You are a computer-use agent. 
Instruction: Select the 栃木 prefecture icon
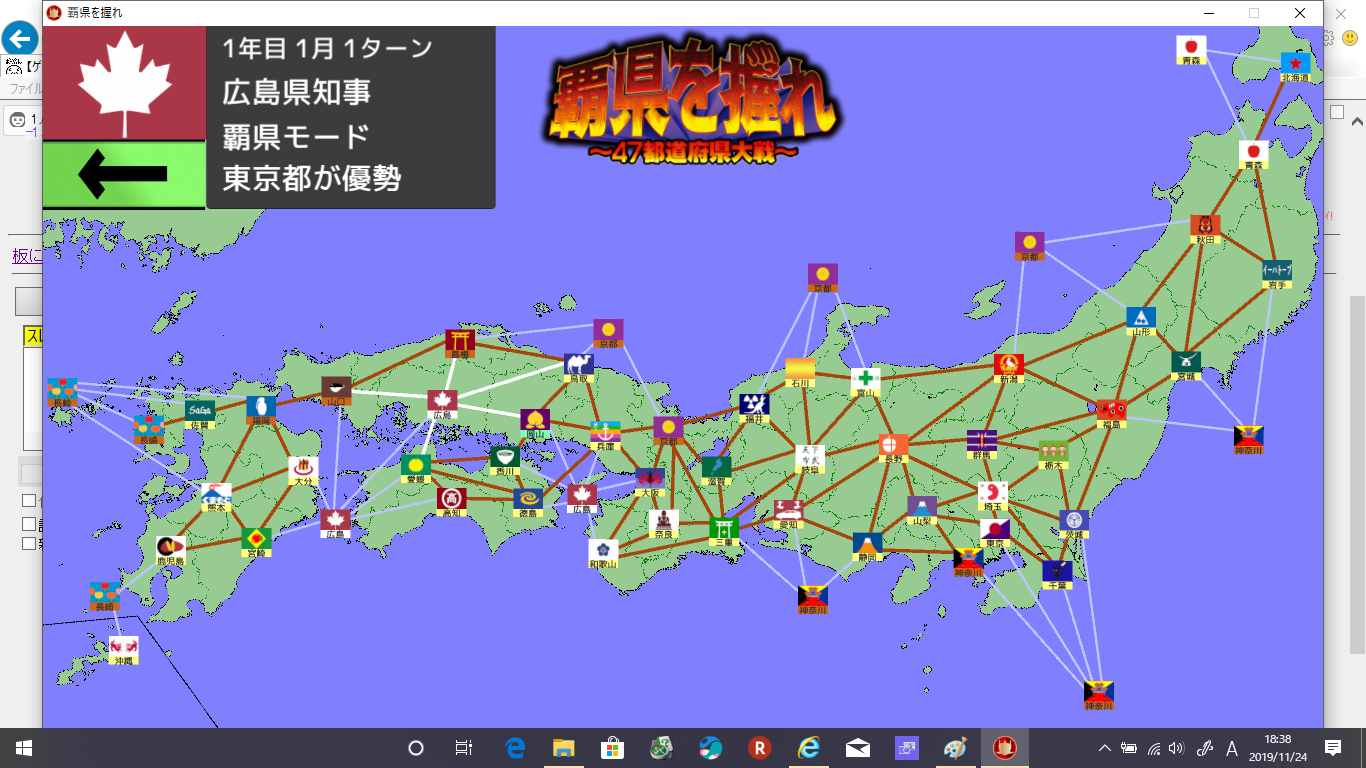coord(1053,455)
